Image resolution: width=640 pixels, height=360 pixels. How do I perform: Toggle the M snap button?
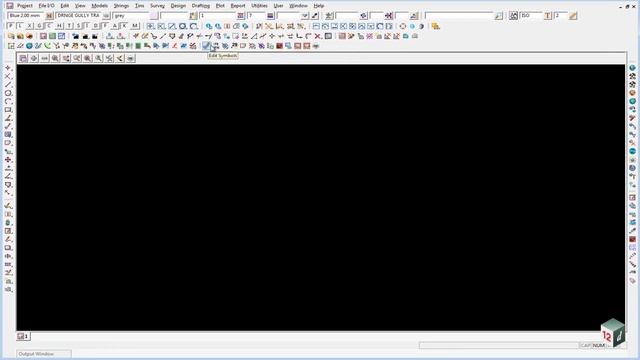(135, 26)
